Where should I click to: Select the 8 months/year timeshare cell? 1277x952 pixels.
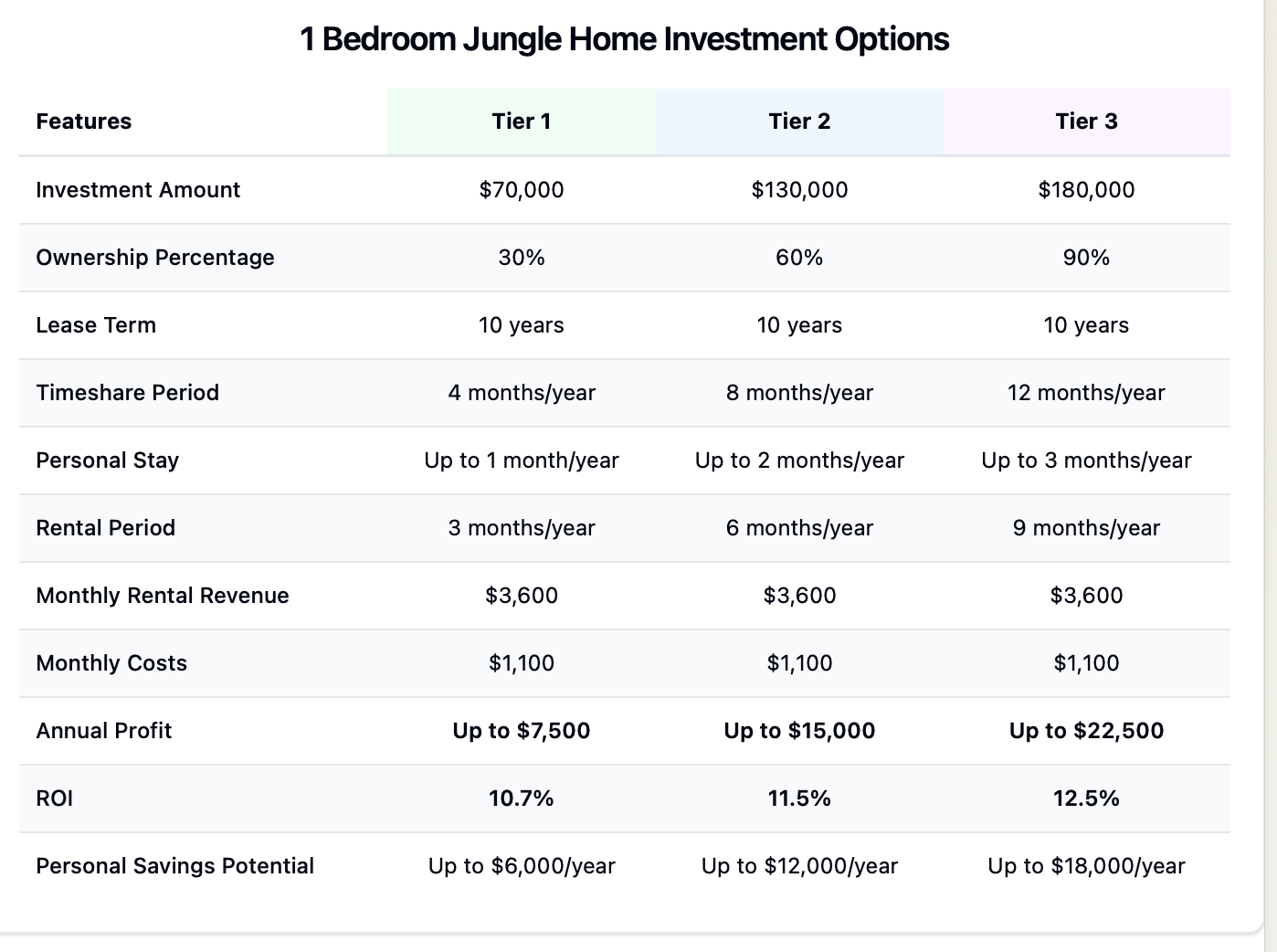click(x=799, y=393)
